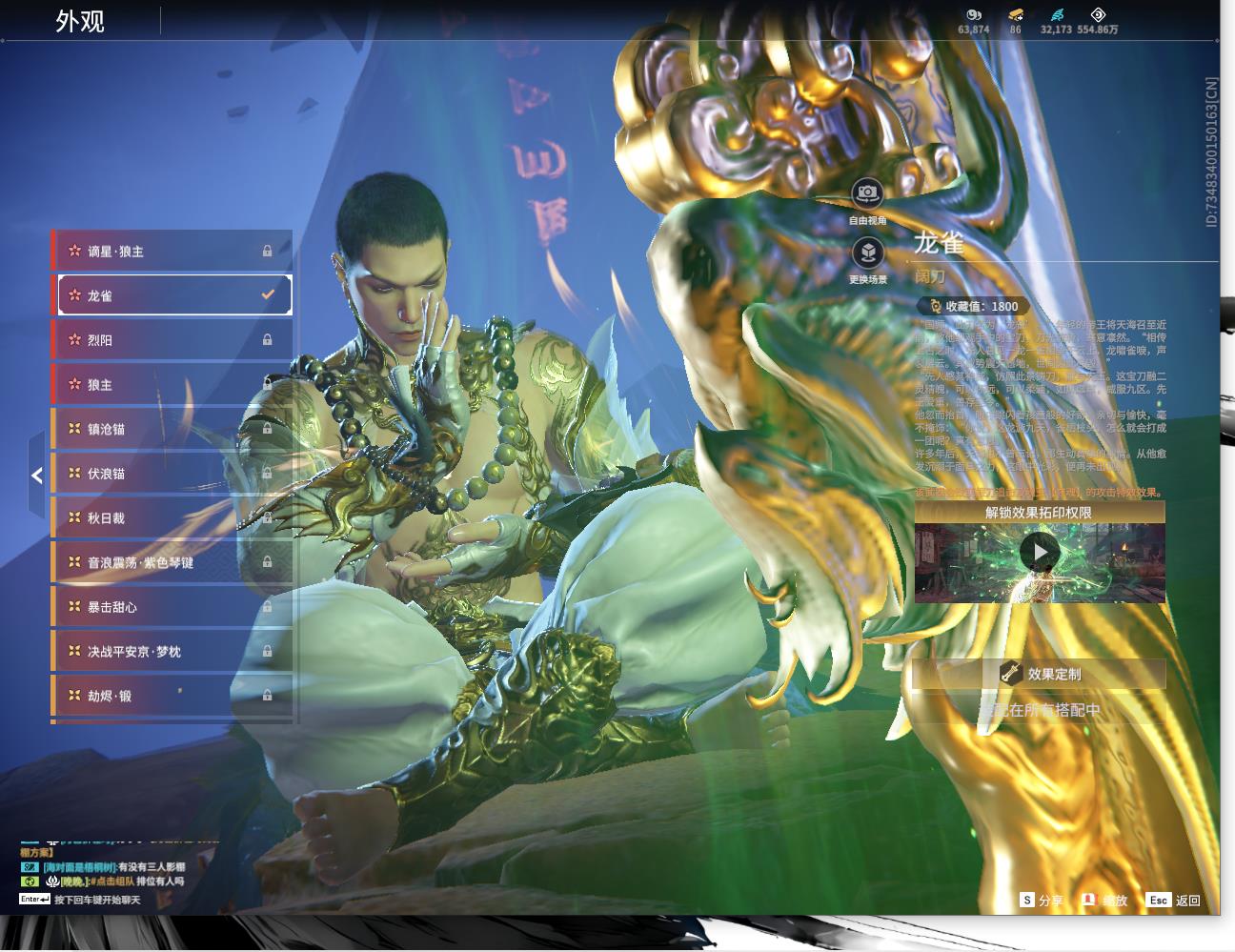Expand the 解锁效果拓印权限 header
The image size is (1235, 952).
(1040, 512)
